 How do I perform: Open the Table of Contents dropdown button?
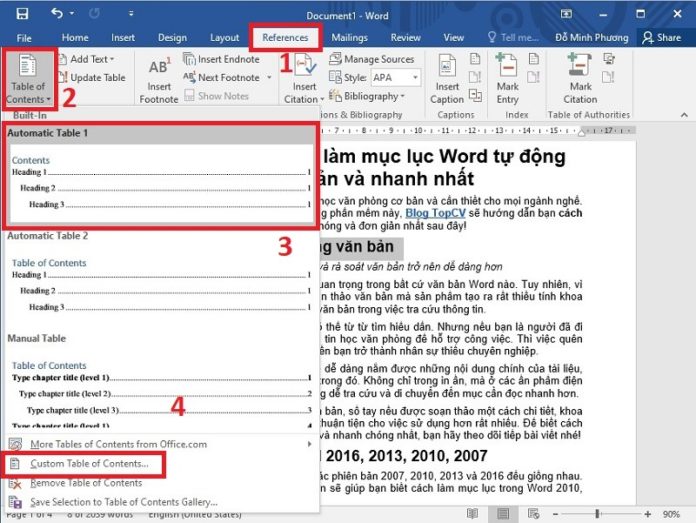(28, 79)
